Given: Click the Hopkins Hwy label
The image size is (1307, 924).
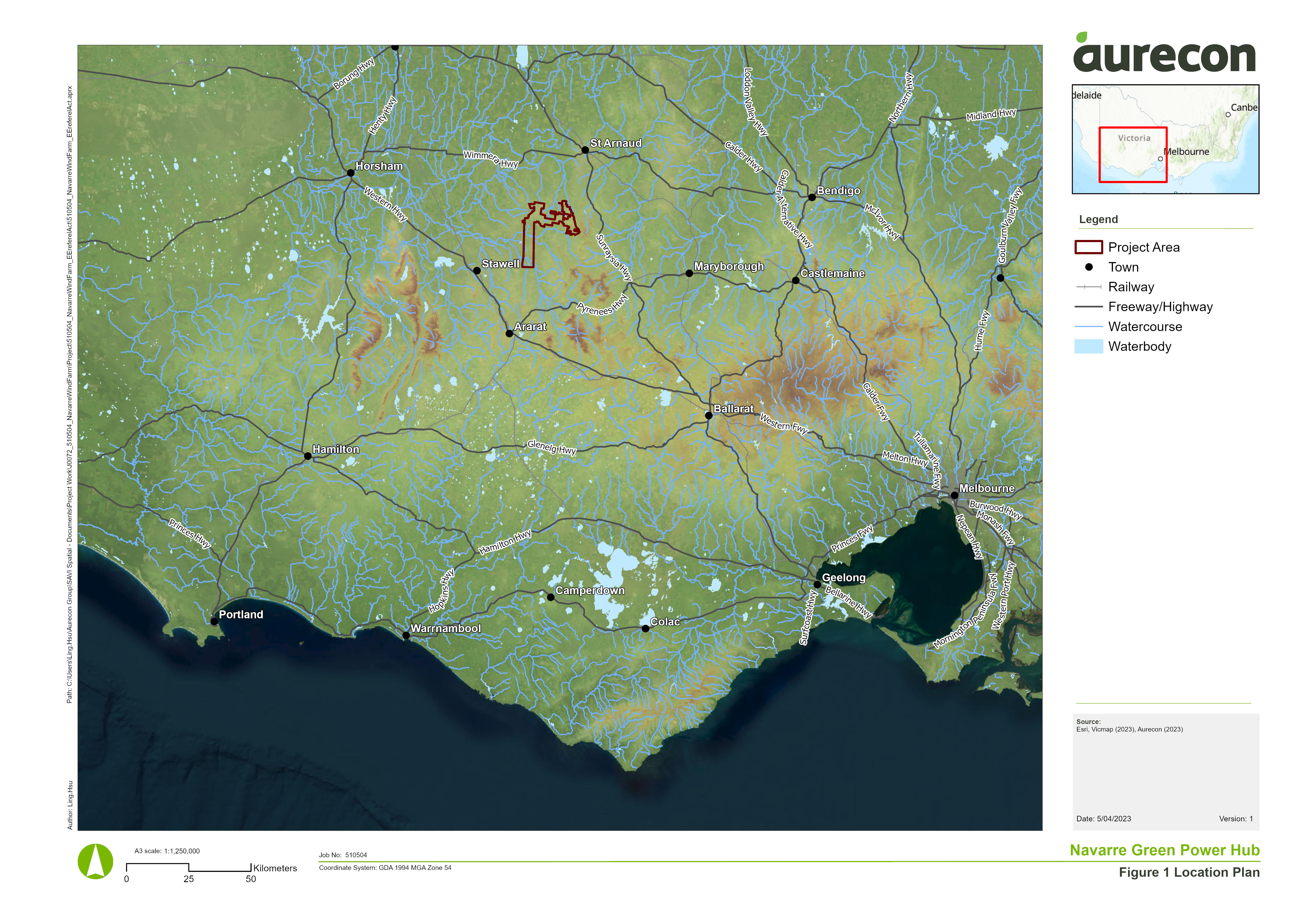Looking at the screenshot, I should (442, 591).
